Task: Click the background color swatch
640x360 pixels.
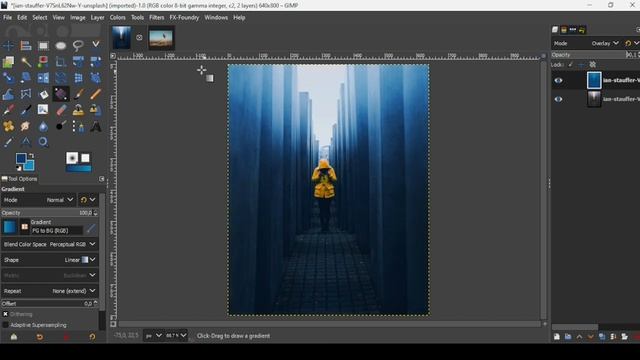Action: 29,165
